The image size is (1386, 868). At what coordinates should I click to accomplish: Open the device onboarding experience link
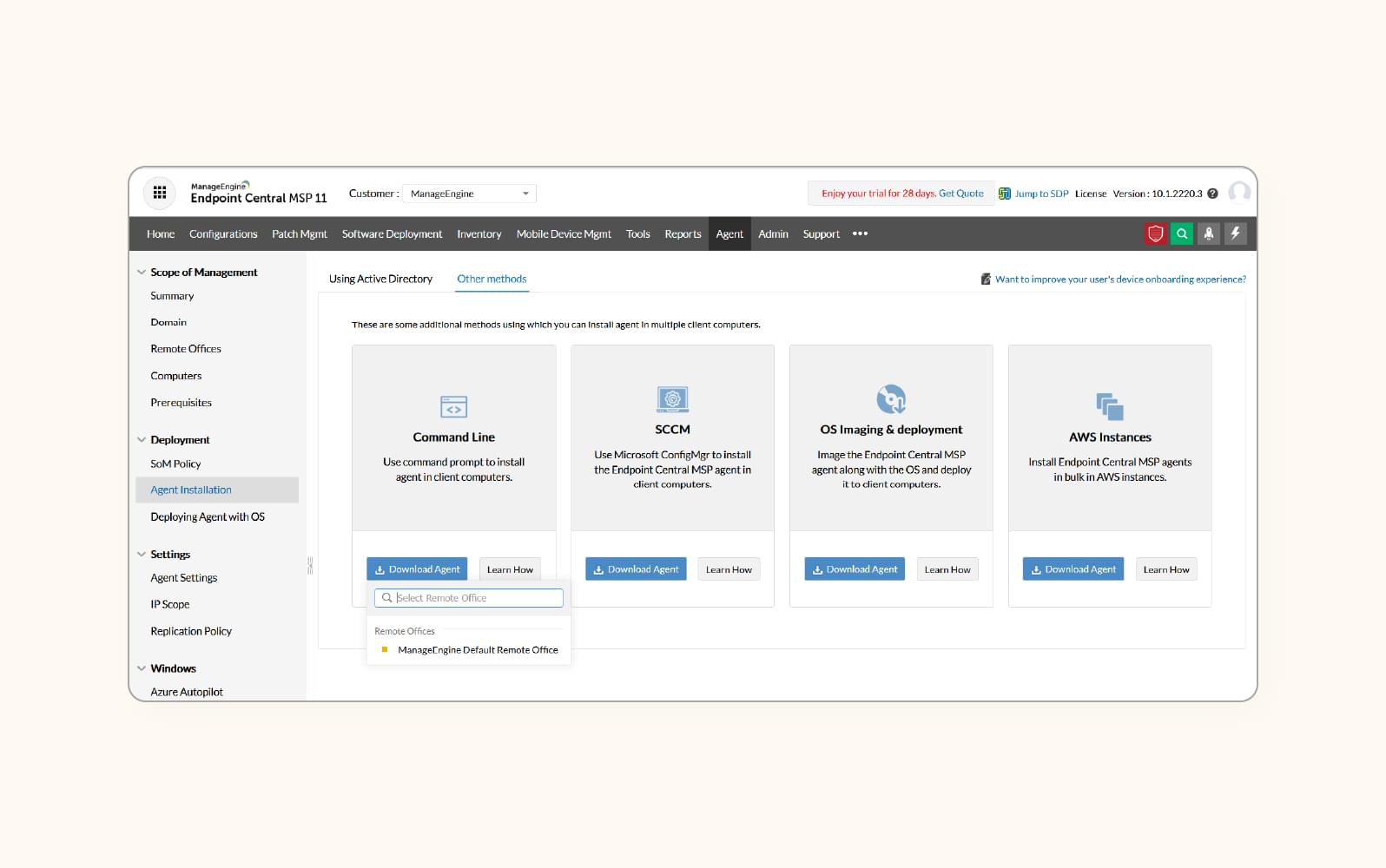[x=1120, y=279]
